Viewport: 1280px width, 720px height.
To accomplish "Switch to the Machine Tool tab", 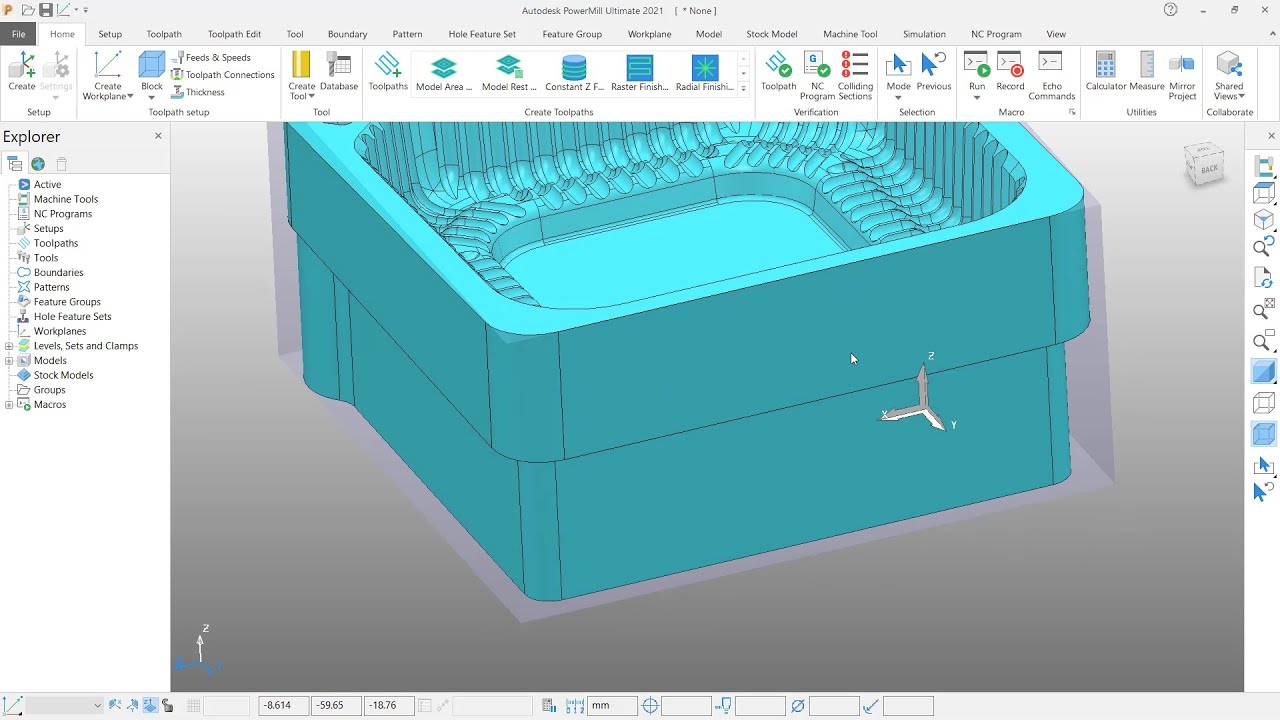I will tap(850, 34).
